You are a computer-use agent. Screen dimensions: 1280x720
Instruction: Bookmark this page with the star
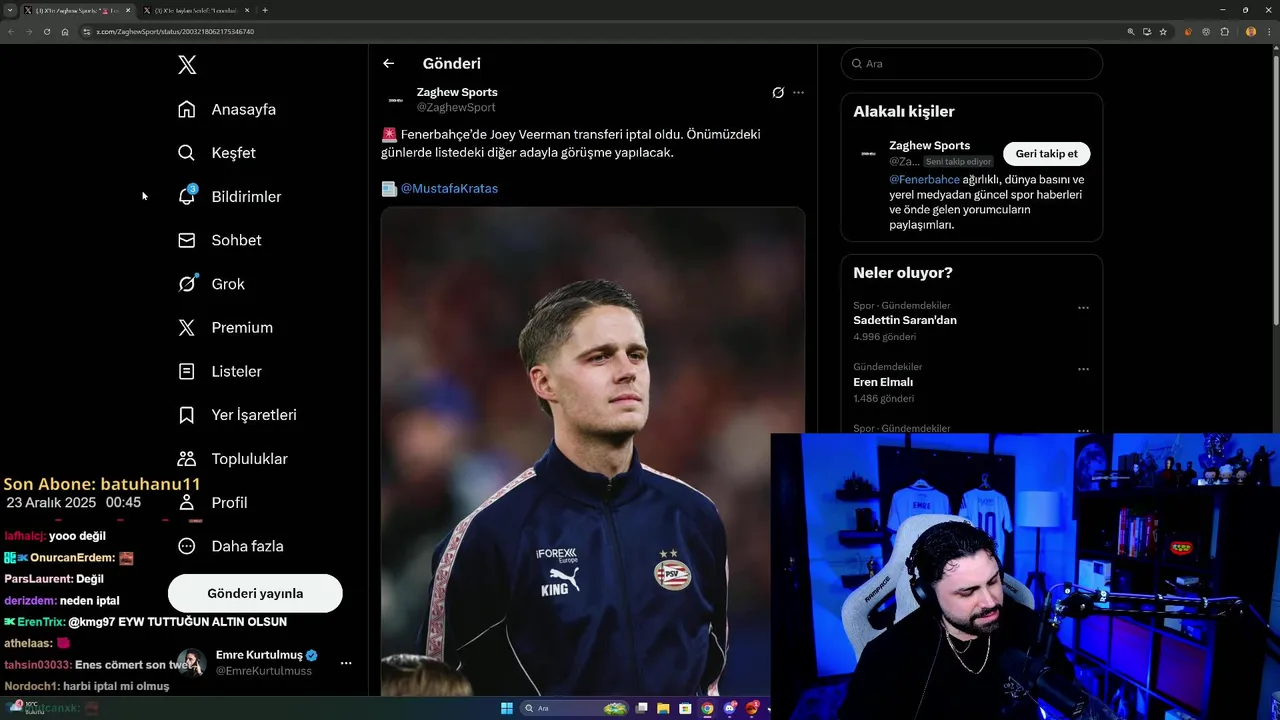click(x=1163, y=31)
